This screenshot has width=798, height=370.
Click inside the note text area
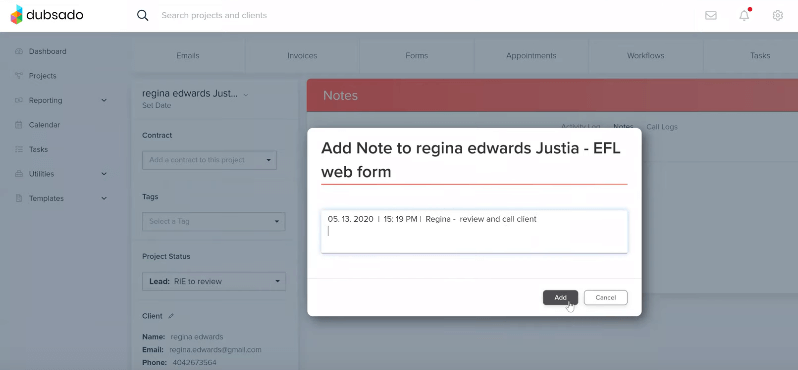click(x=474, y=232)
